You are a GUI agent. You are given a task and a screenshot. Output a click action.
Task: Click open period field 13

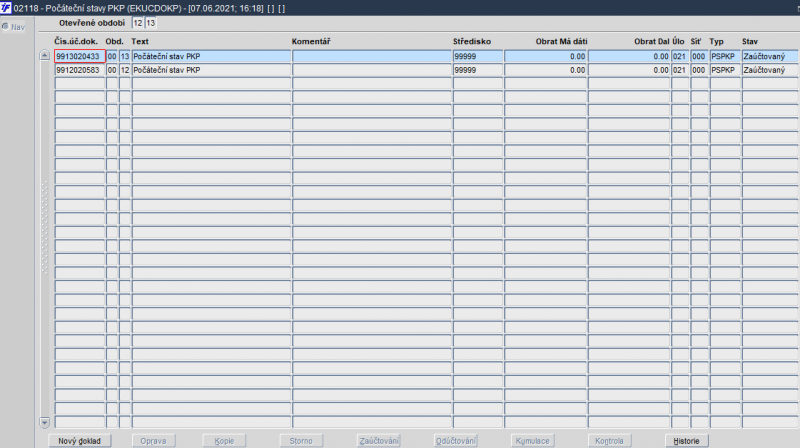[151, 23]
